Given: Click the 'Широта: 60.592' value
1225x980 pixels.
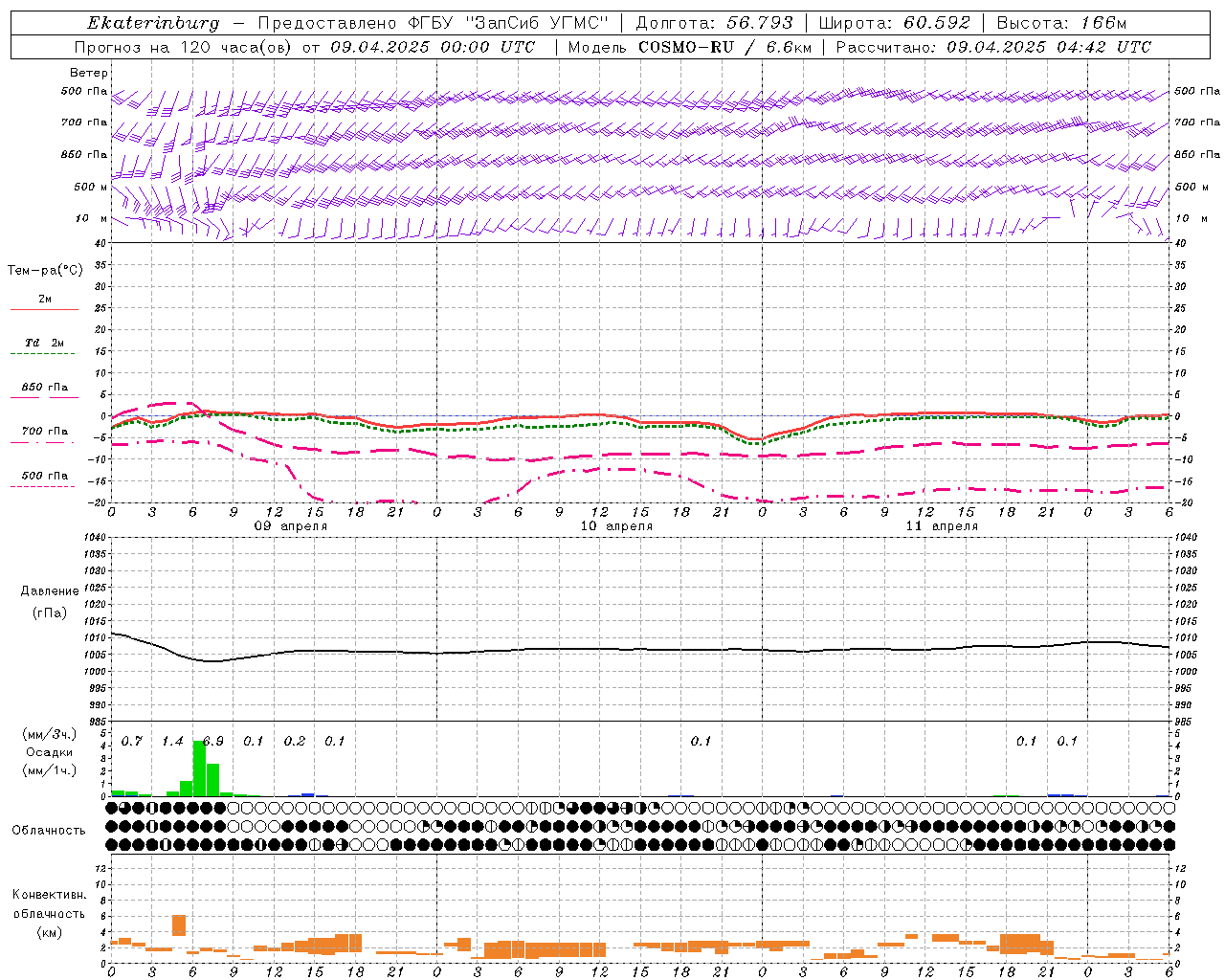Looking at the screenshot, I should pos(895,23).
